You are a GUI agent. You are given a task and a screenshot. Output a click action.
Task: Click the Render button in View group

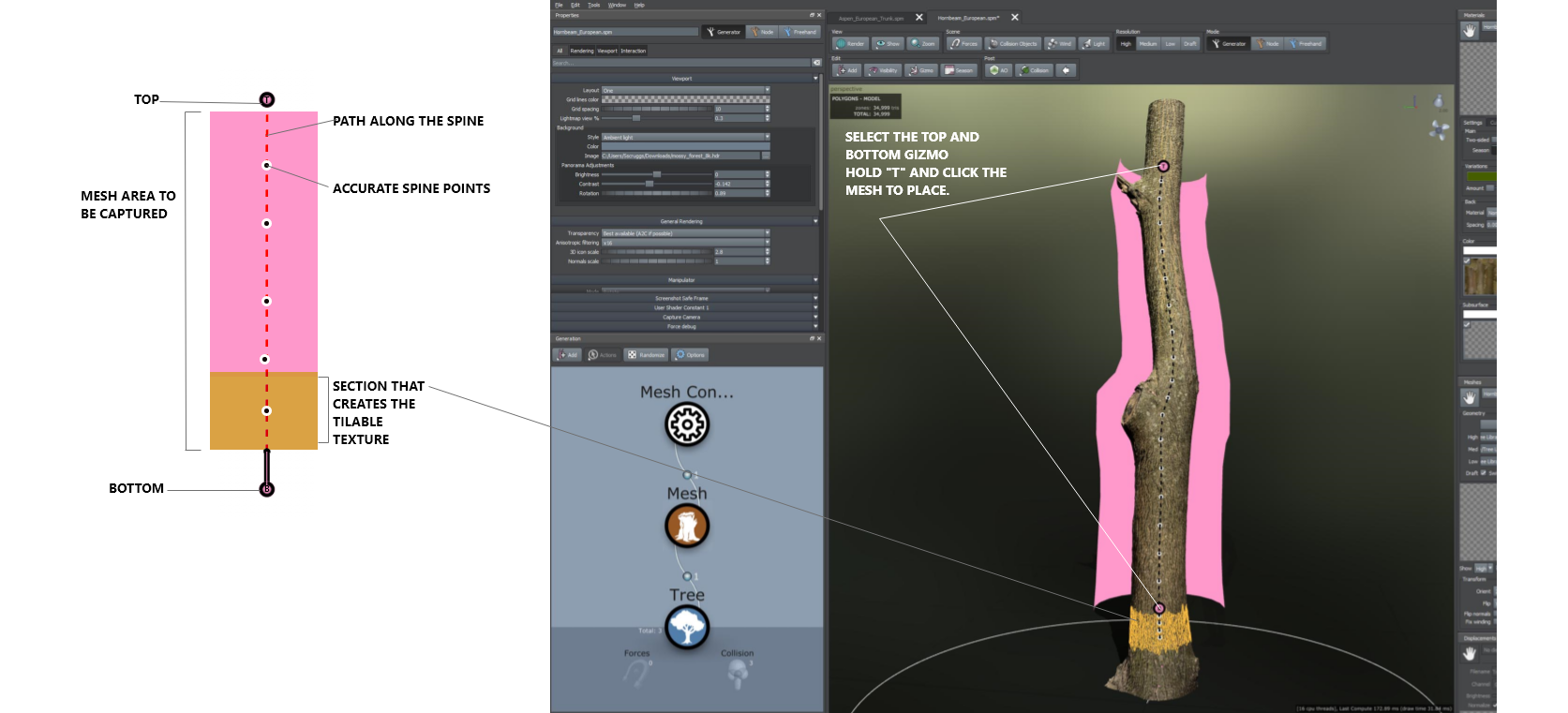(x=850, y=43)
